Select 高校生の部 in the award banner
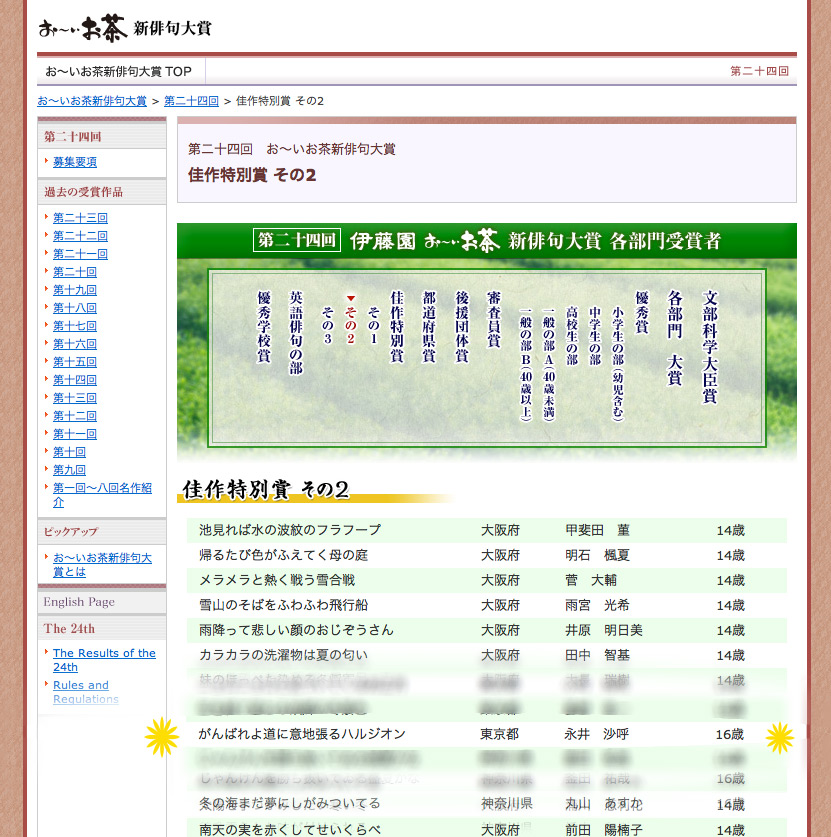This screenshot has width=831, height=837. tap(572, 336)
